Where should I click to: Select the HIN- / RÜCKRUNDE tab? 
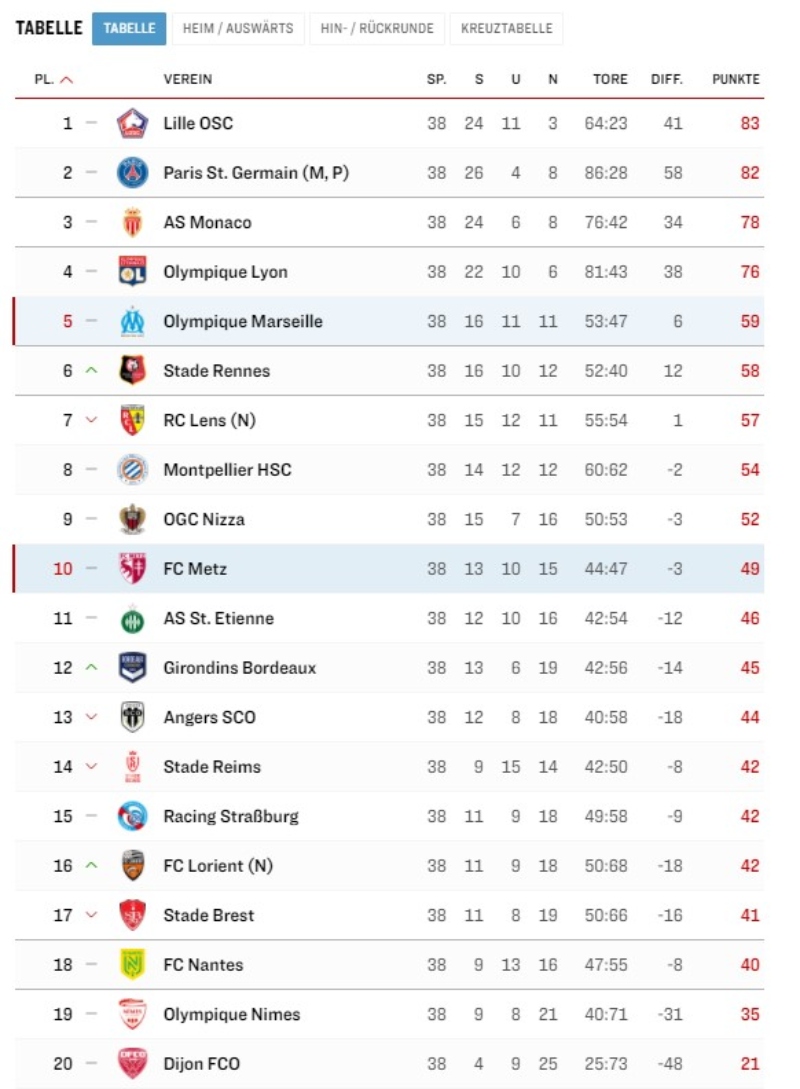pyautogui.click(x=377, y=28)
